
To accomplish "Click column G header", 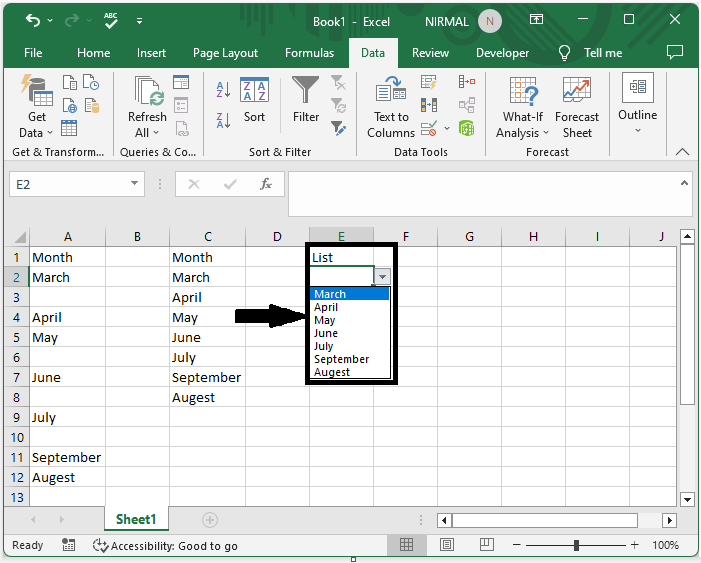I will (x=469, y=237).
